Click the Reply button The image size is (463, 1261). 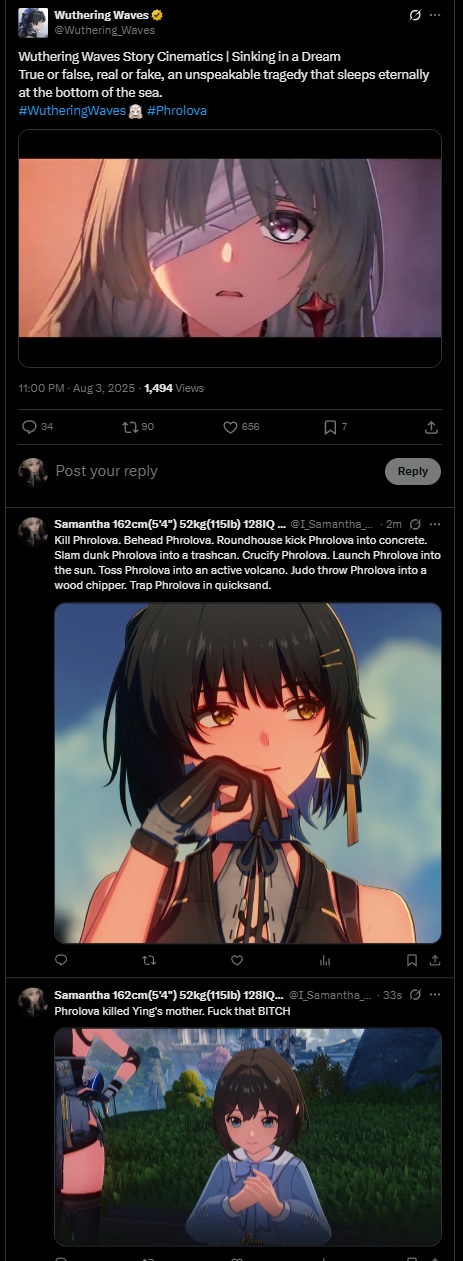413,471
